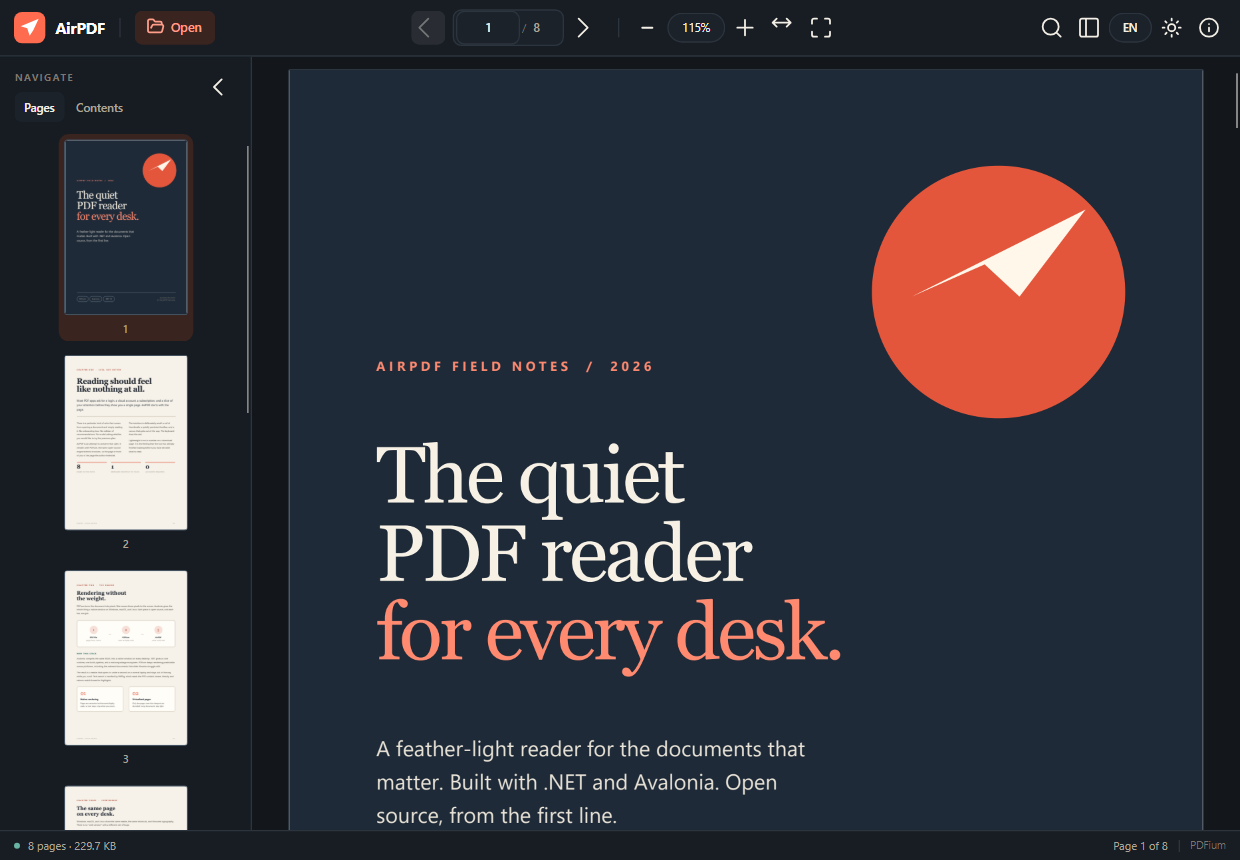Switch to the Contents tab
The height and width of the screenshot is (860, 1240).
coord(100,108)
